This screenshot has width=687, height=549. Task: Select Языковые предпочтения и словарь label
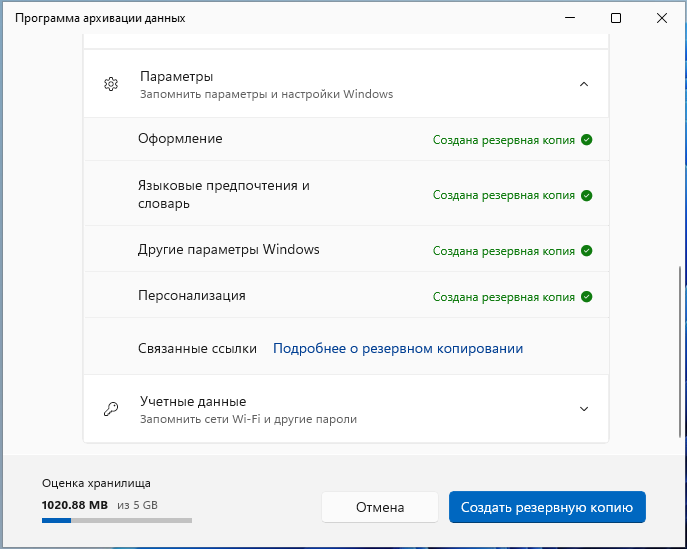(x=224, y=195)
